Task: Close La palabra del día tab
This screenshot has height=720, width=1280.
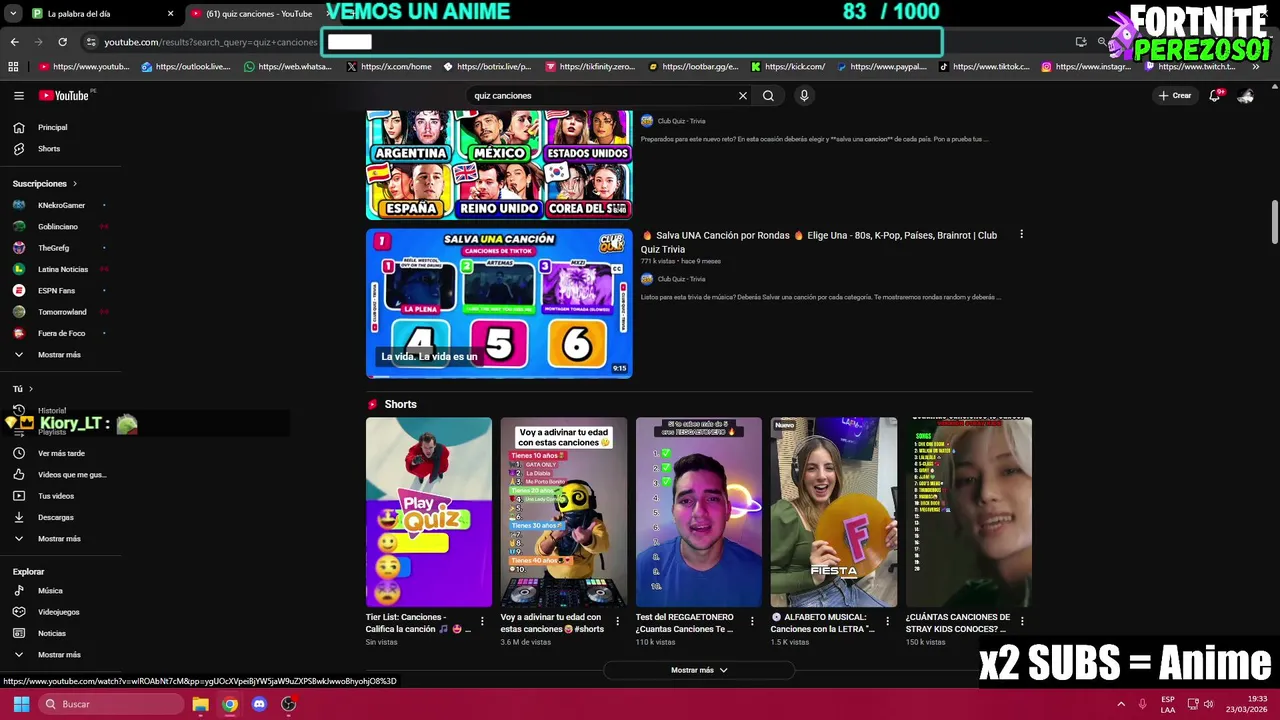Action: [170, 14]
